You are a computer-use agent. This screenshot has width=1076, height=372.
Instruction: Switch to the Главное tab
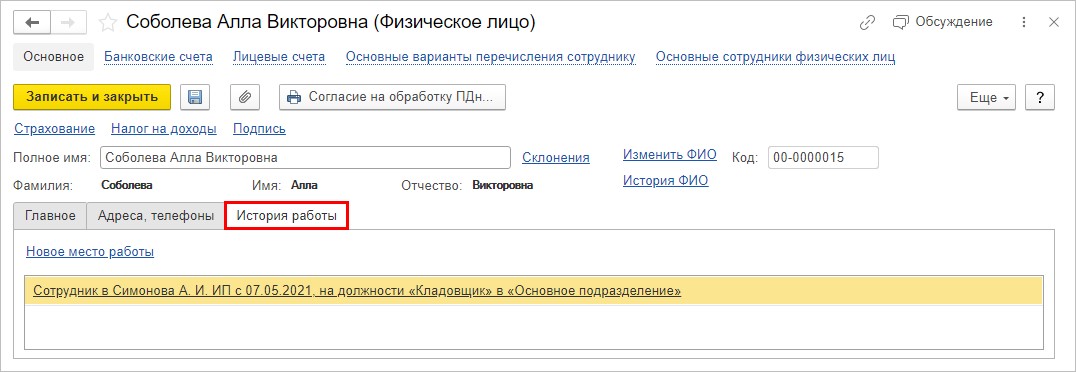(x=50, y=216)
